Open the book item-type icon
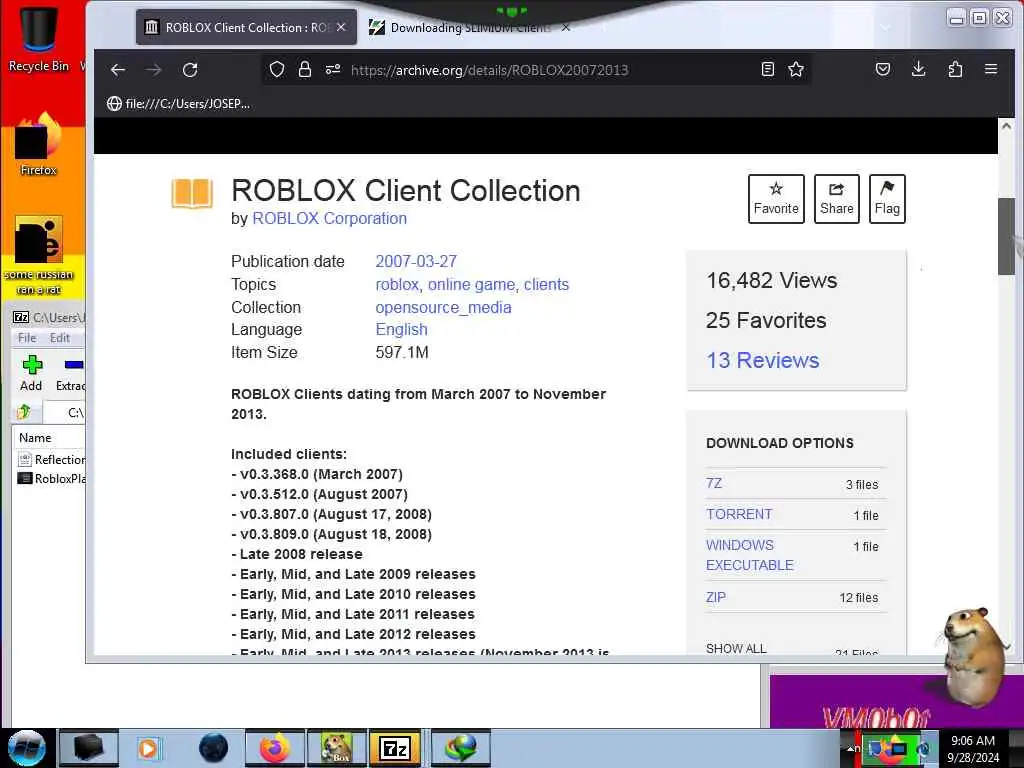Image resolution: width=1024 pixels, height=768 pixels. (x=192, y=193)
